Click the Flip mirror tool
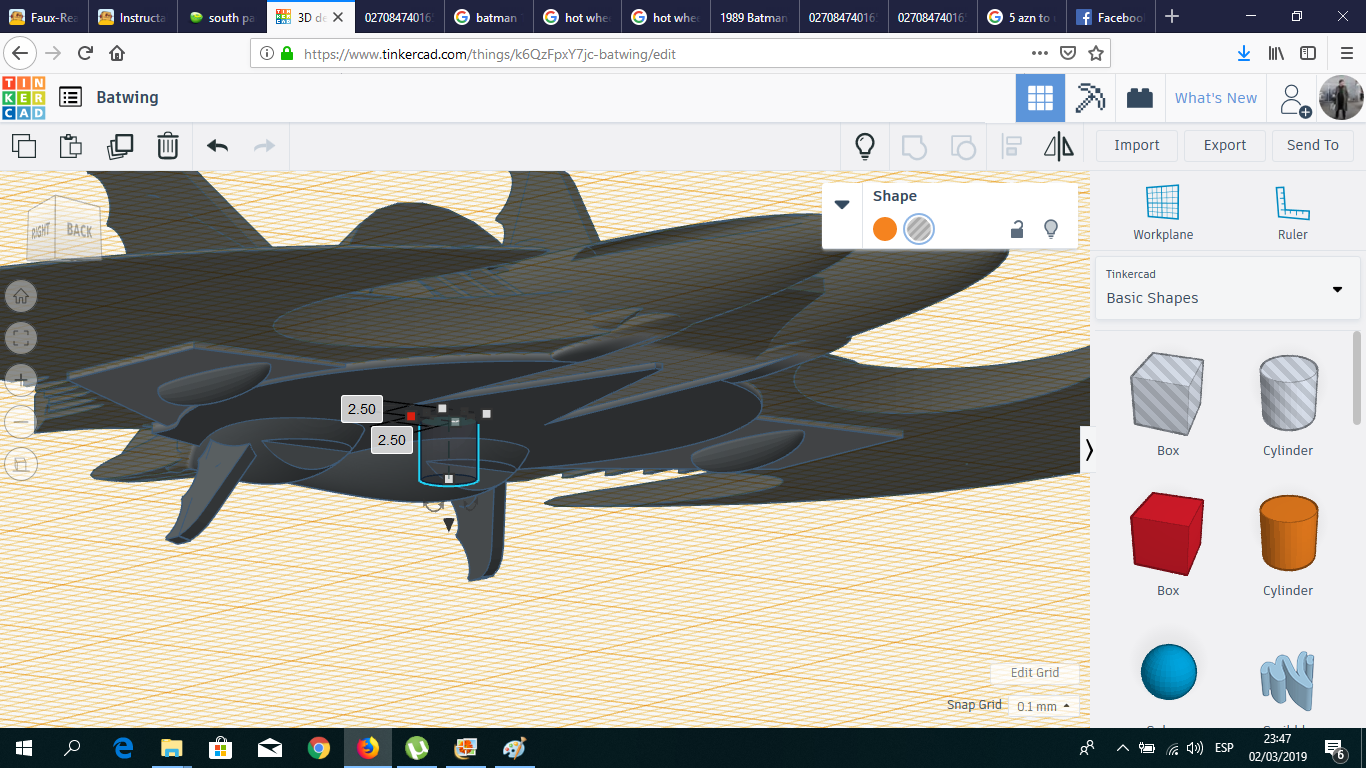Viewport: 1366px width, 768px height. 1059,146
